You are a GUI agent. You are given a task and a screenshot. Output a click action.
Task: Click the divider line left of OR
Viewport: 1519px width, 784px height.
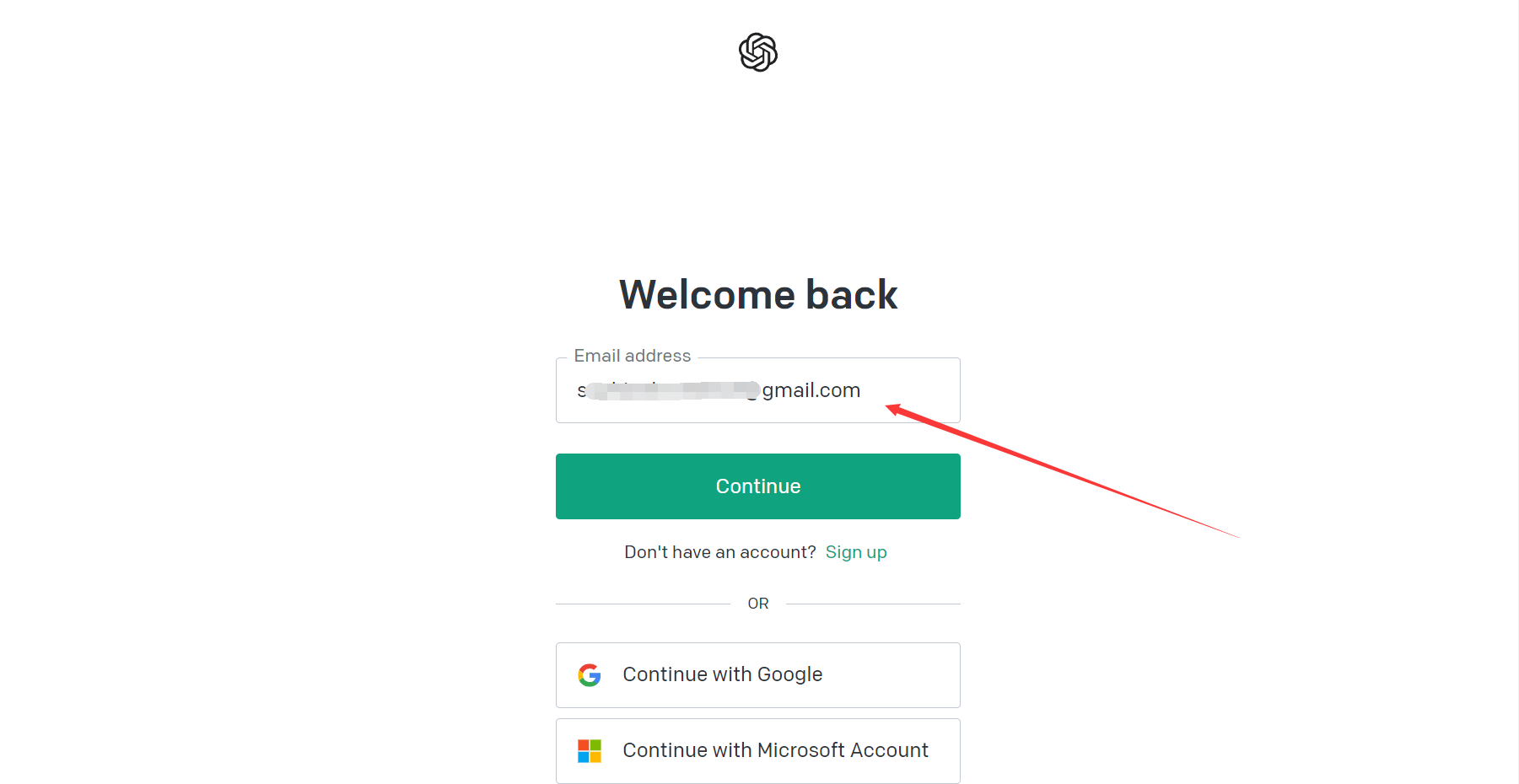[x=643, y=604]
